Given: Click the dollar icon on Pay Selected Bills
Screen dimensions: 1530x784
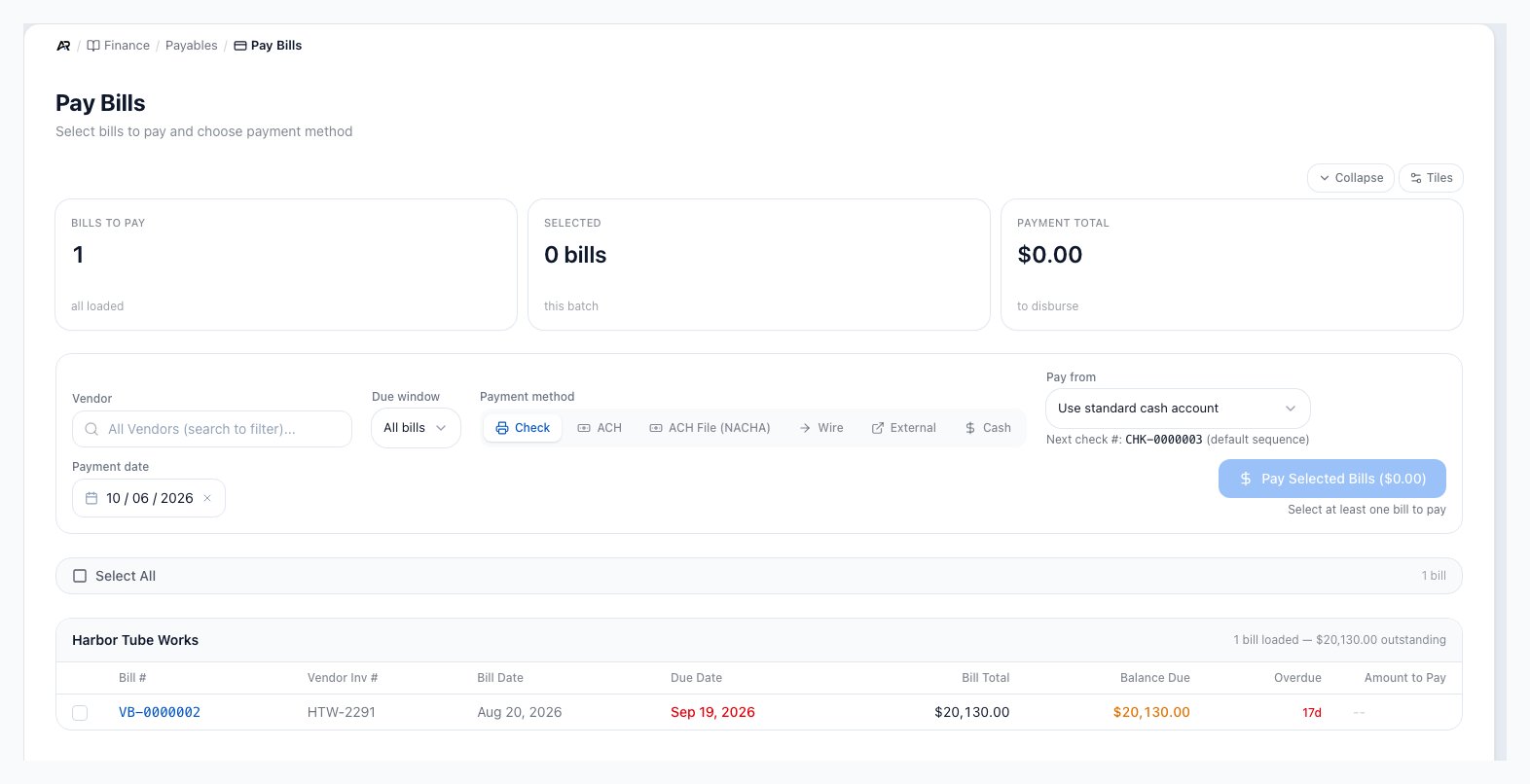Looking at the screenshot, I should [1245, 479].
